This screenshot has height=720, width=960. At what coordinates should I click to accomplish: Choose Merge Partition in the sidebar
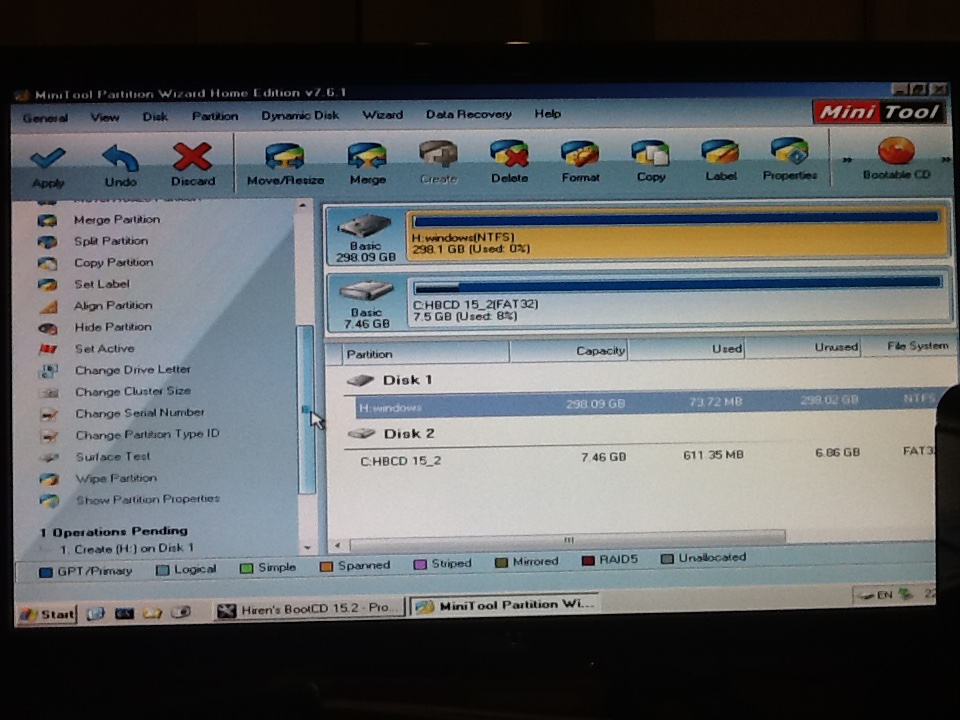point(116,220)
